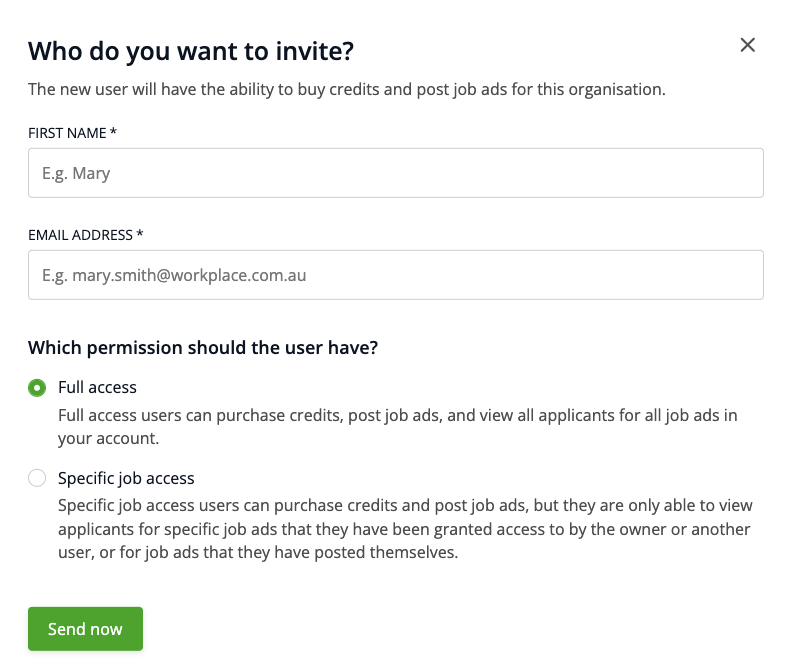This screenshot has width=791, height=672.
Task: Click the 'Full access' option label text
Action: [97, 387]
